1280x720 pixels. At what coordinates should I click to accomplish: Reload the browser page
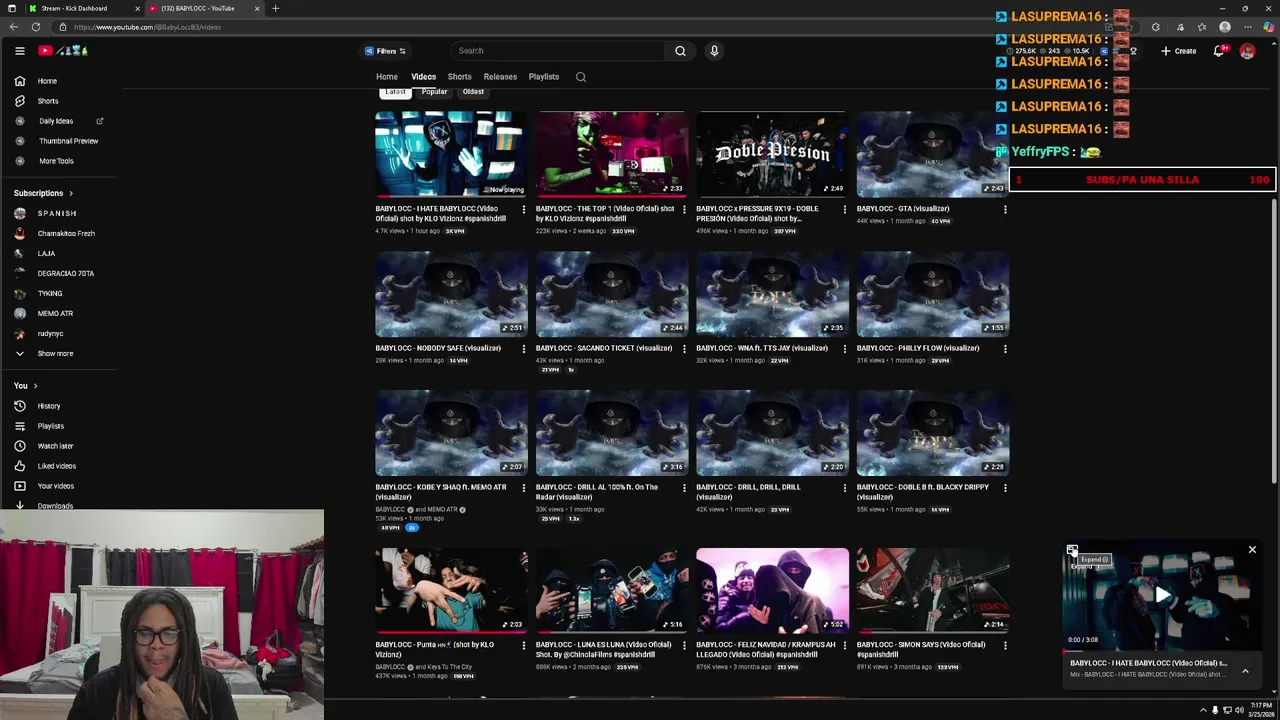click(36, 27)
